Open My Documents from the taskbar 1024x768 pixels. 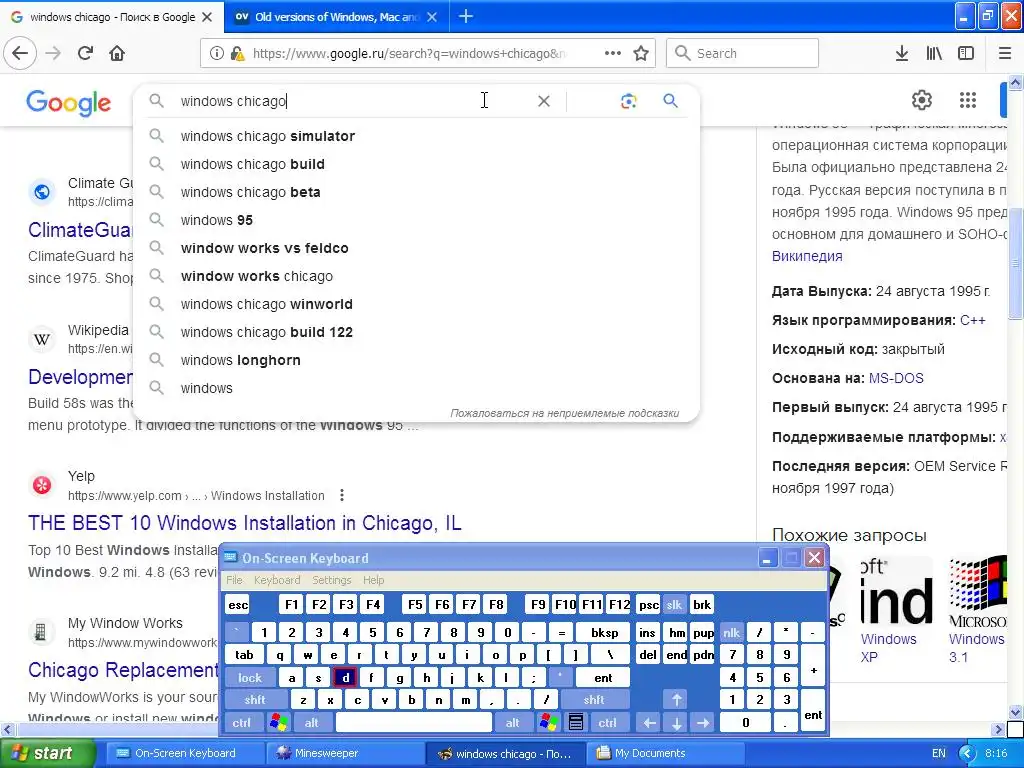[x=665, y=753]
